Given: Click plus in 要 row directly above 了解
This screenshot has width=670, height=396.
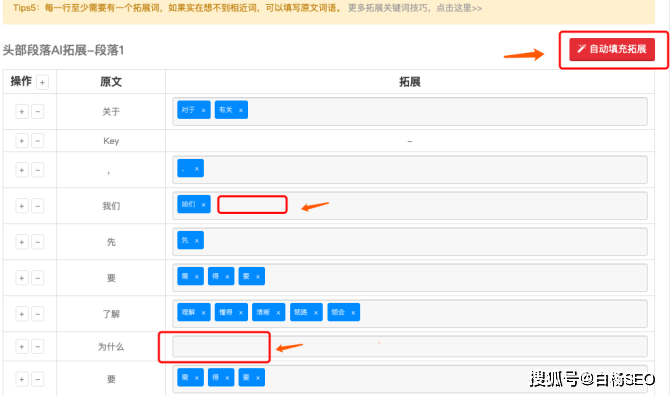Looking at the screenshot, I should [x=22, y=278].
